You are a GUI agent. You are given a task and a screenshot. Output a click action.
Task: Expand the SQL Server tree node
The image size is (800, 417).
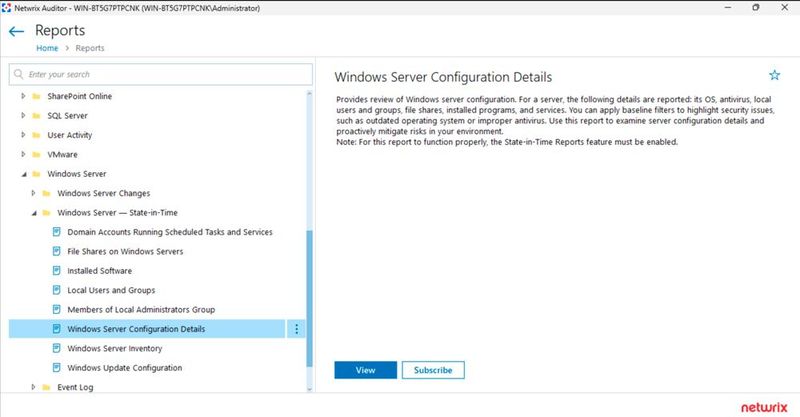[x=23, y=115]
